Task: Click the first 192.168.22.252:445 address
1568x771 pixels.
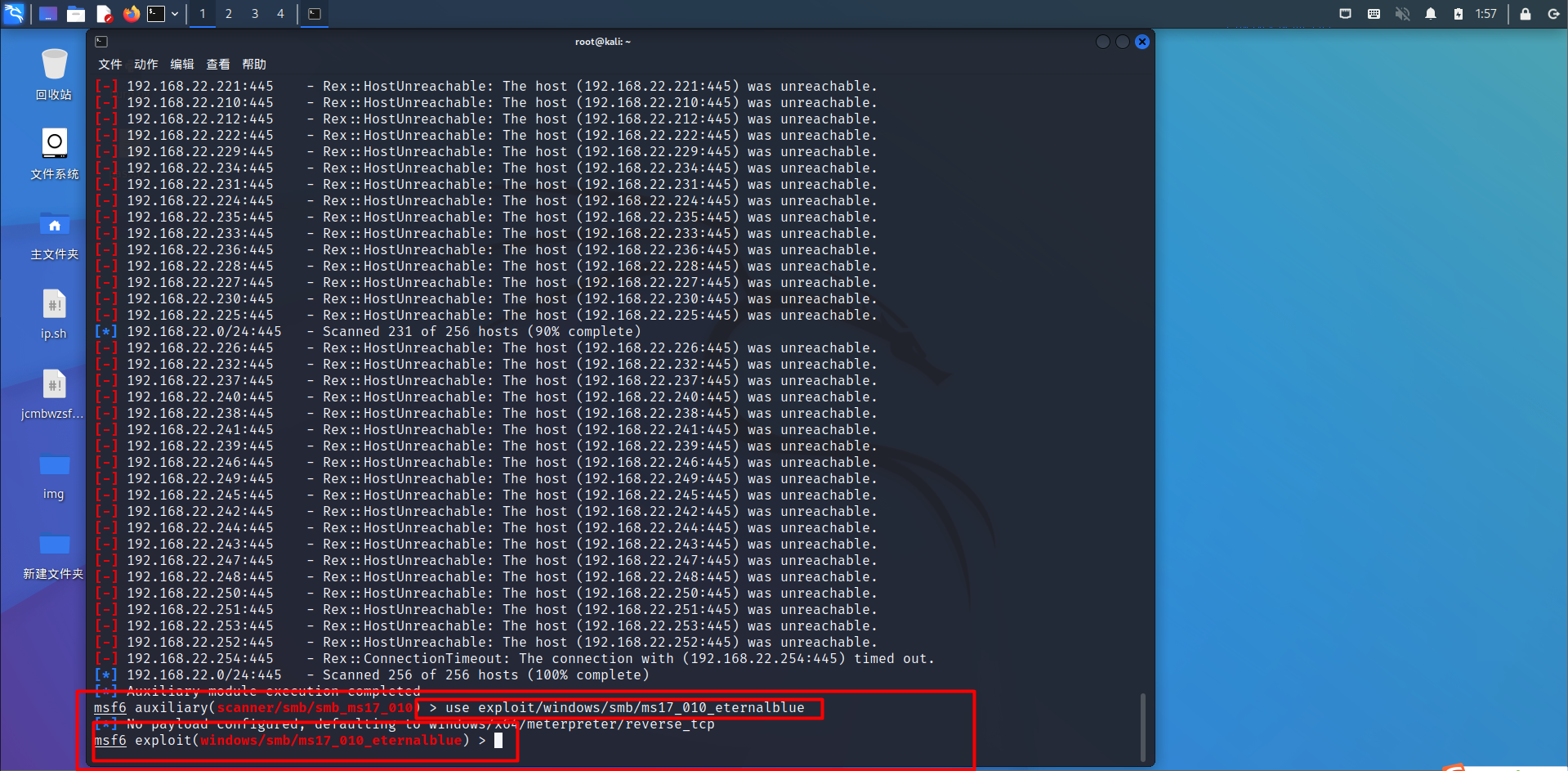Action: tap(200, 643)
